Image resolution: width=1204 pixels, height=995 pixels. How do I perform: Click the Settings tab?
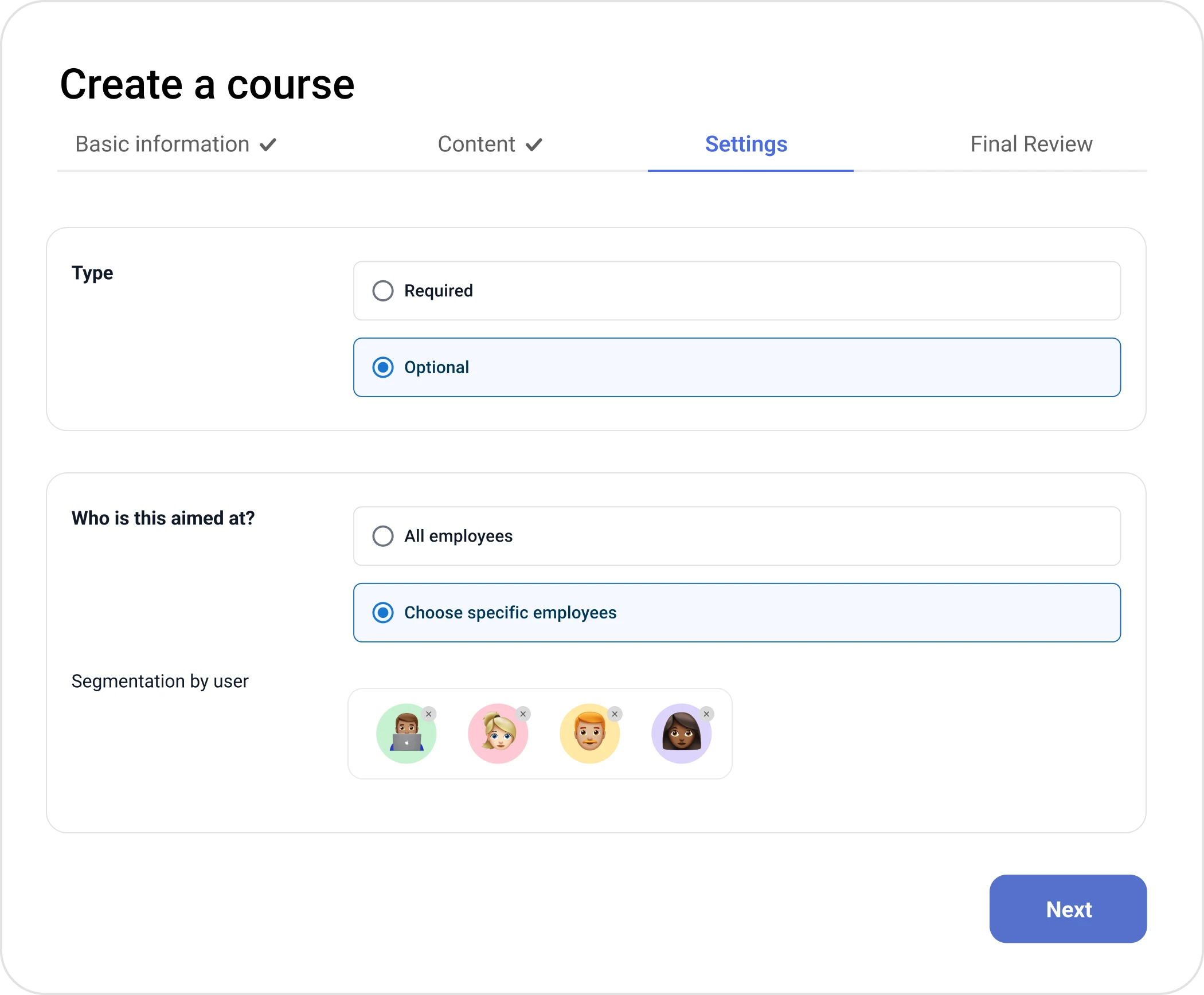tap(746, 144)
